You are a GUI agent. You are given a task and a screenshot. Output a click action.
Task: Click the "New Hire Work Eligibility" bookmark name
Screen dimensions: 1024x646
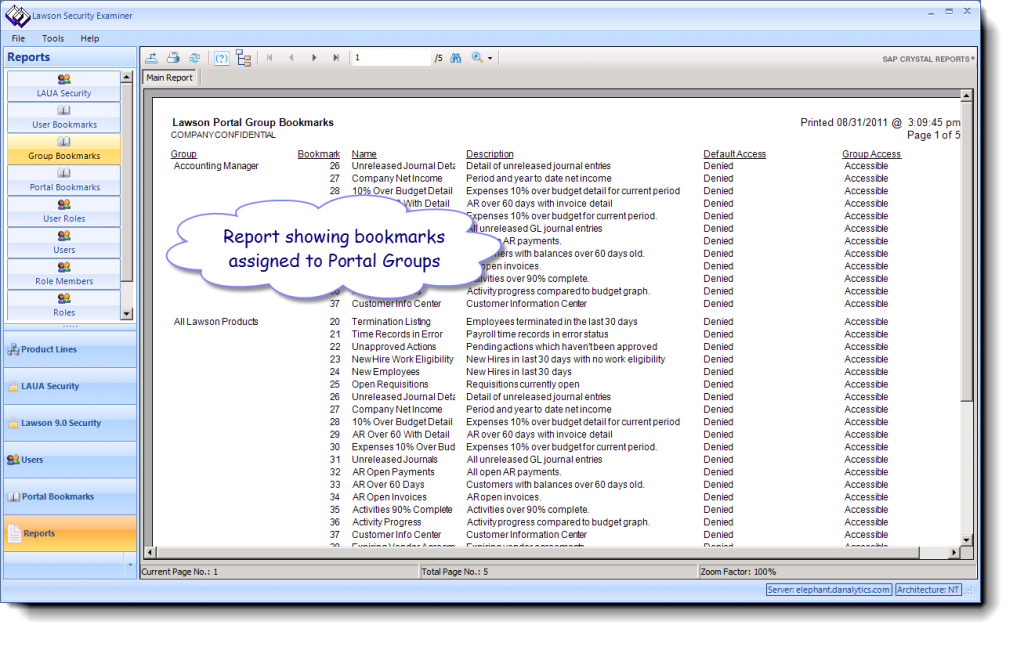point(403,359)
